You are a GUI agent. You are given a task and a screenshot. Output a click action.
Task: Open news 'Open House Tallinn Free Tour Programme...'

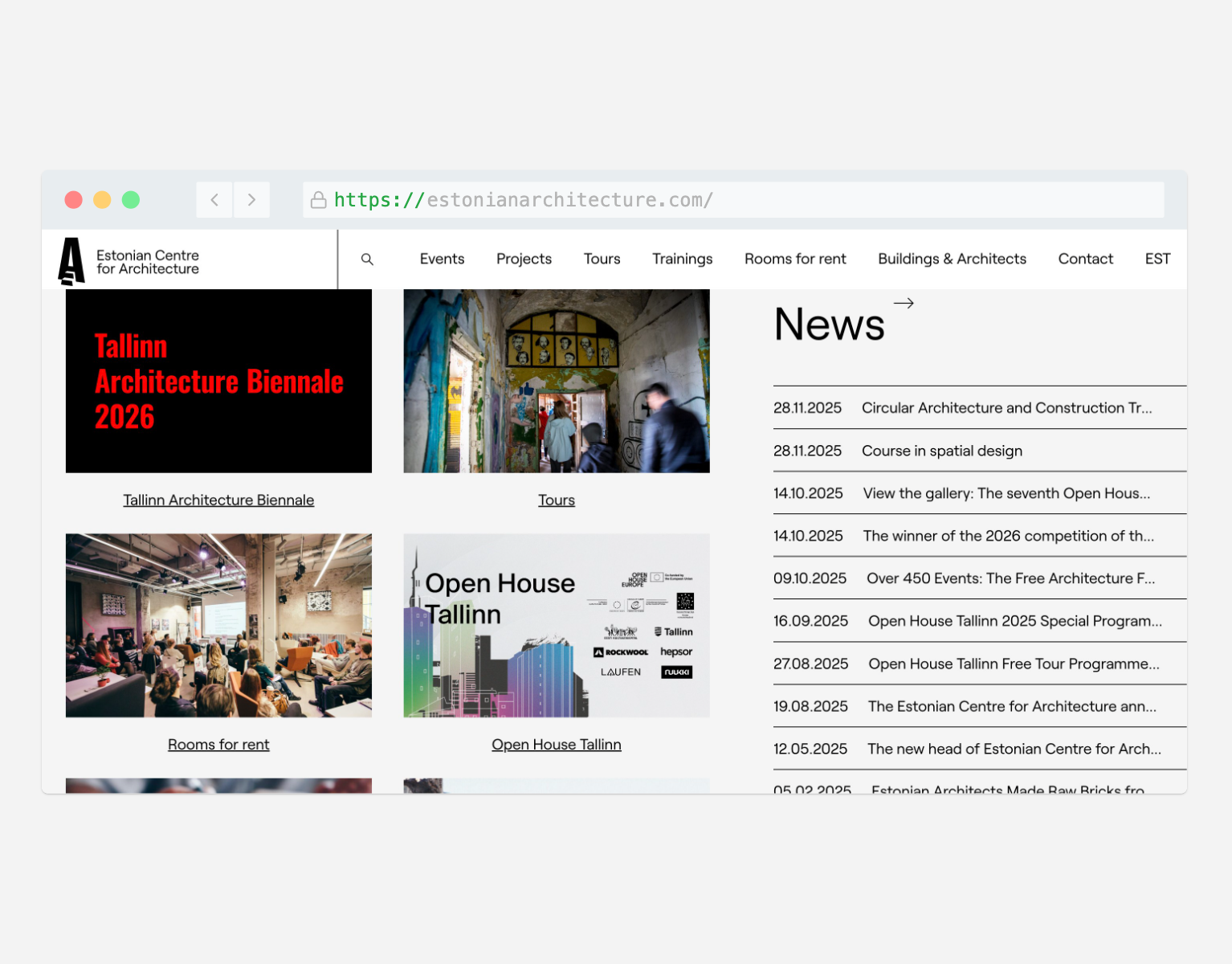pos(1014,664)
